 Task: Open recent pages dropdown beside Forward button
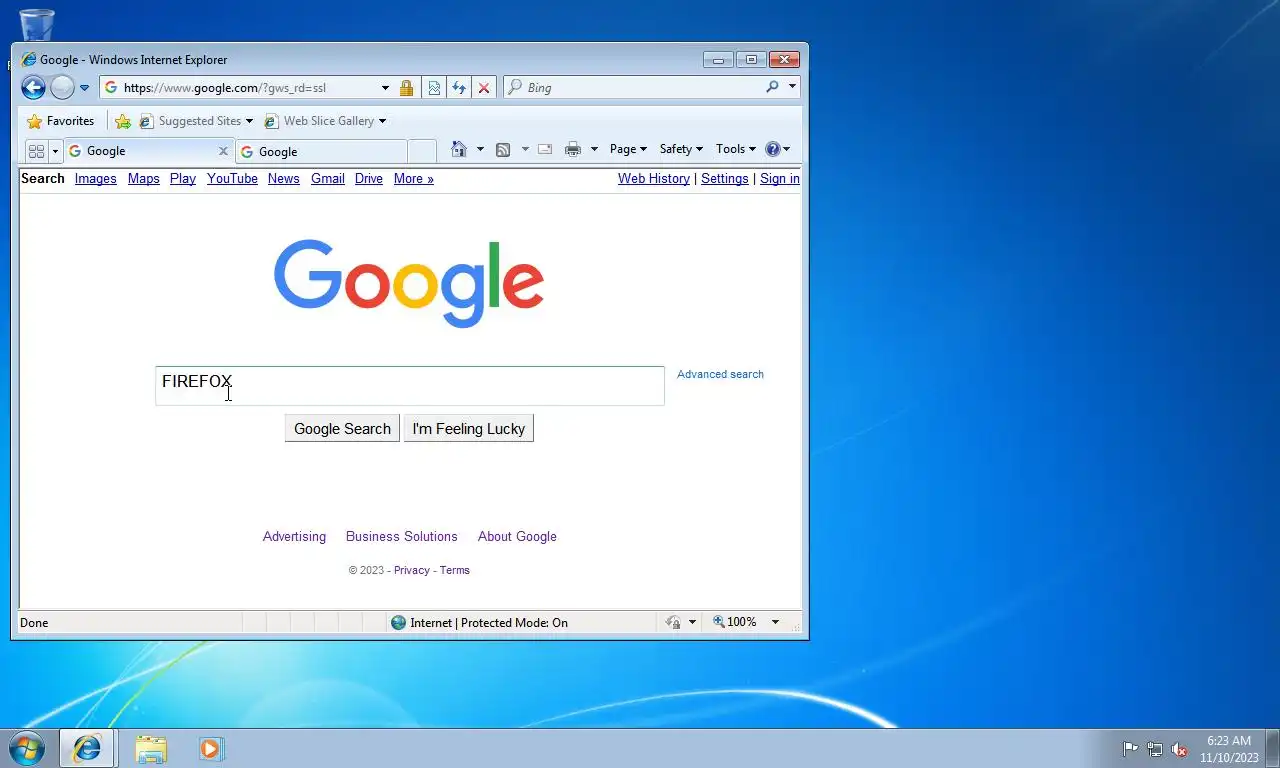84,88
